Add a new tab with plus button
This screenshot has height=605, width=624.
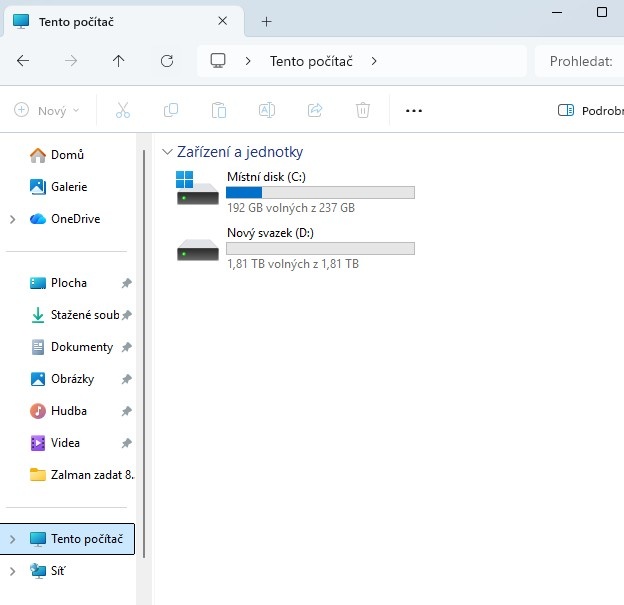point(266,21)
